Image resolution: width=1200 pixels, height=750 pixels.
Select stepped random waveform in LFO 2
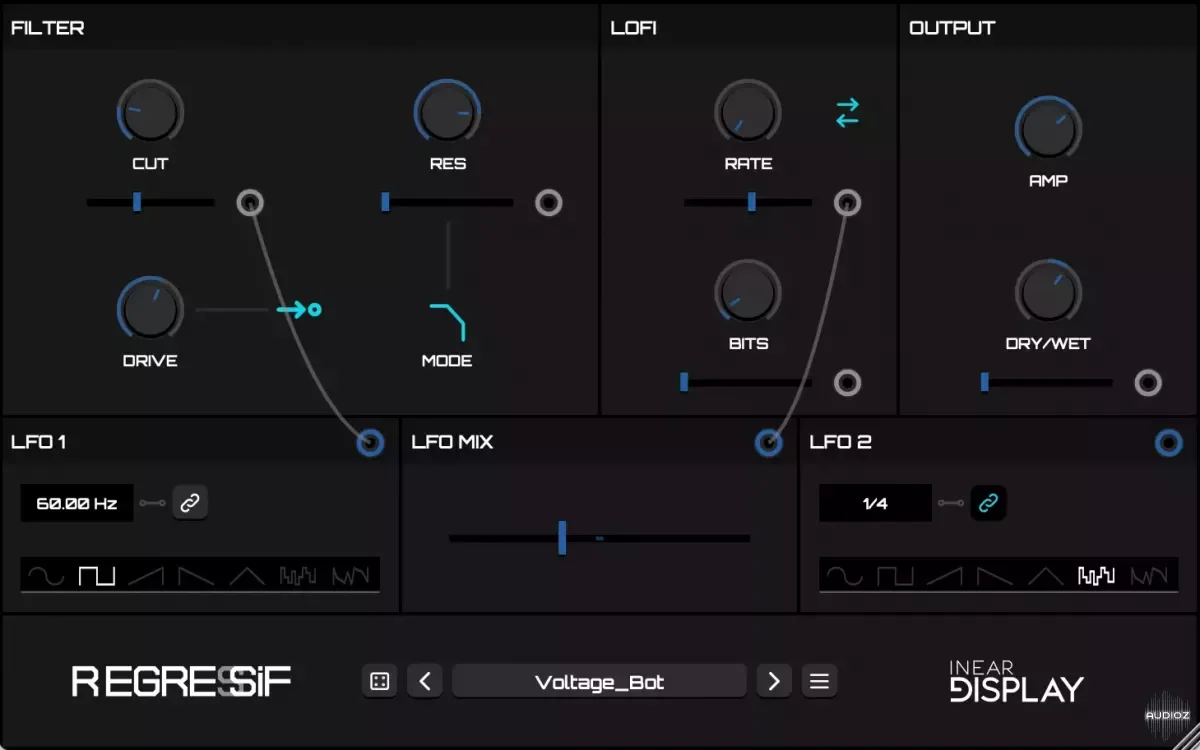1096,575
